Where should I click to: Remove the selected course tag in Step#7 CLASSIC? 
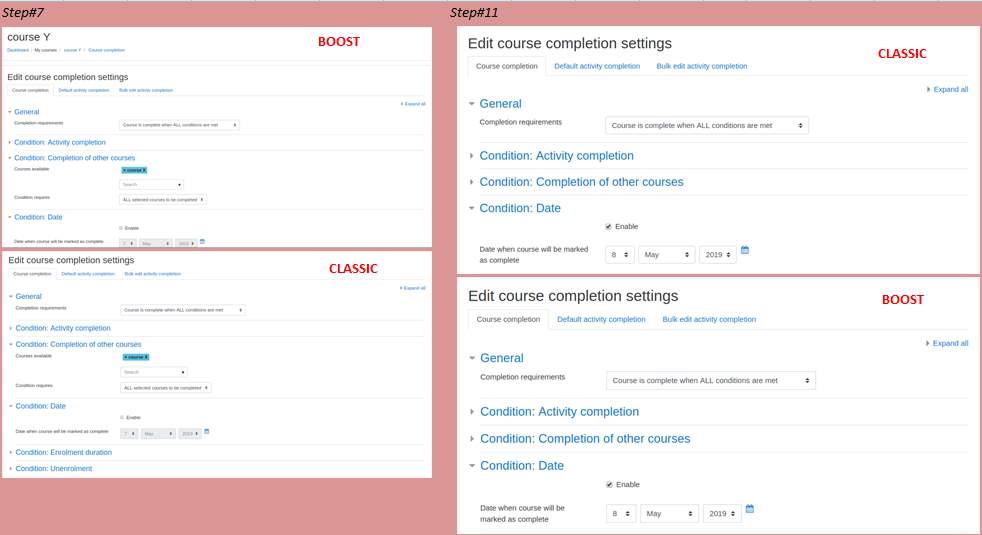tap(136, 357)
